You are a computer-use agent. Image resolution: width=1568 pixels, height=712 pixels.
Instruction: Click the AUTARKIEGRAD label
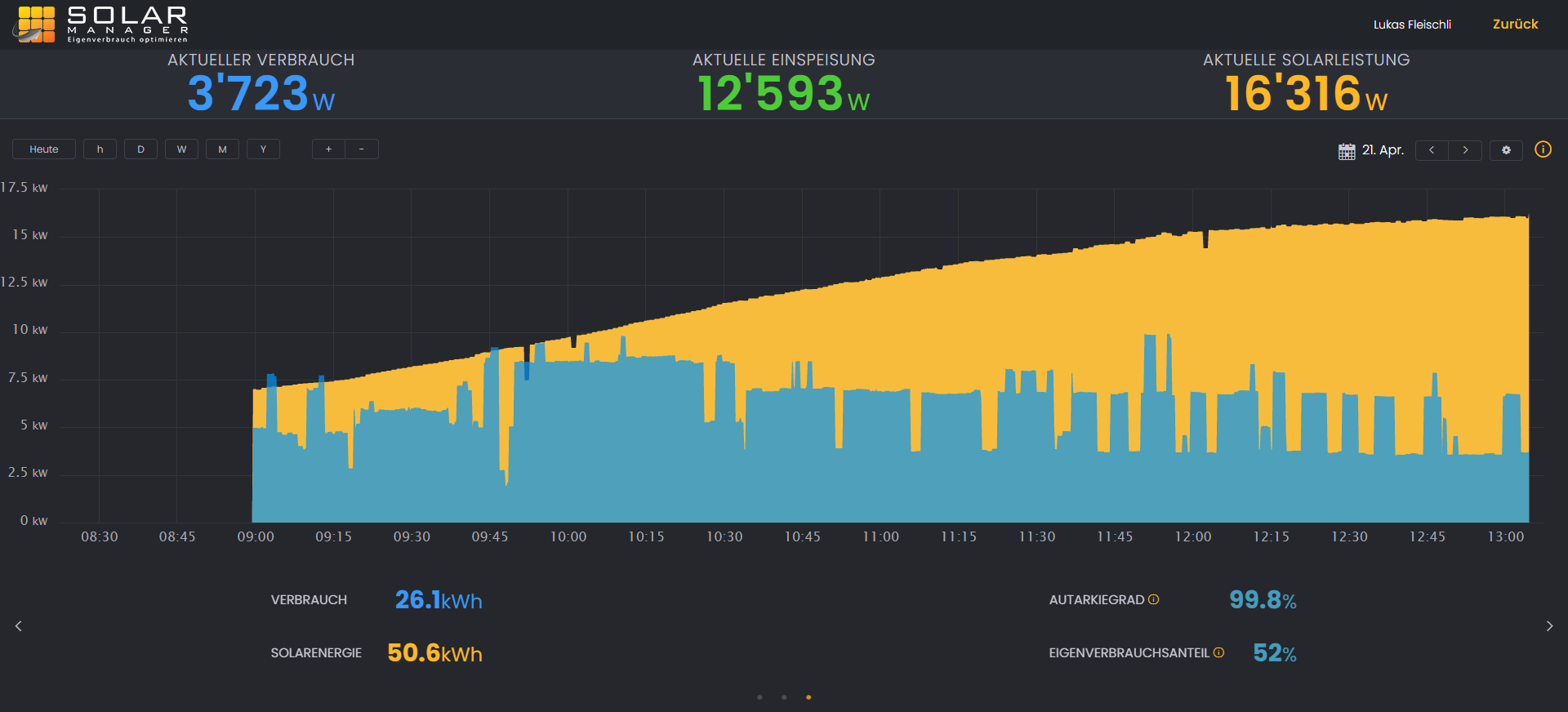1097,600
